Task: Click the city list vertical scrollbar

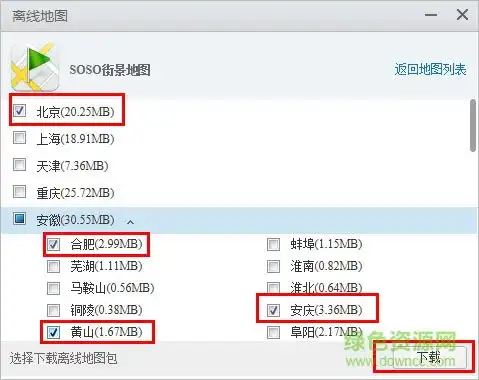Action: [473, 125]
